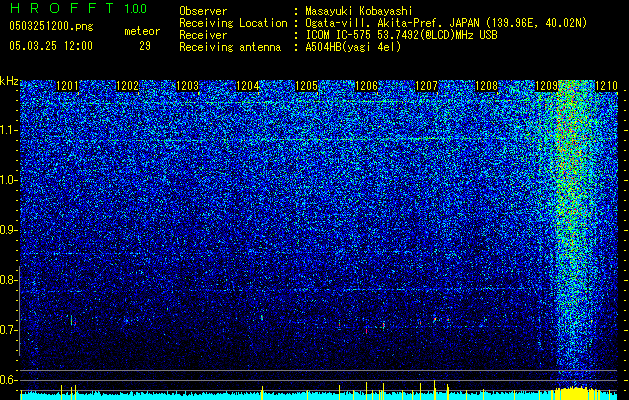The width and height of the screenshot is (629, 400).
Task: Select the filename 0503251200.png
Action: coord(51,26)
